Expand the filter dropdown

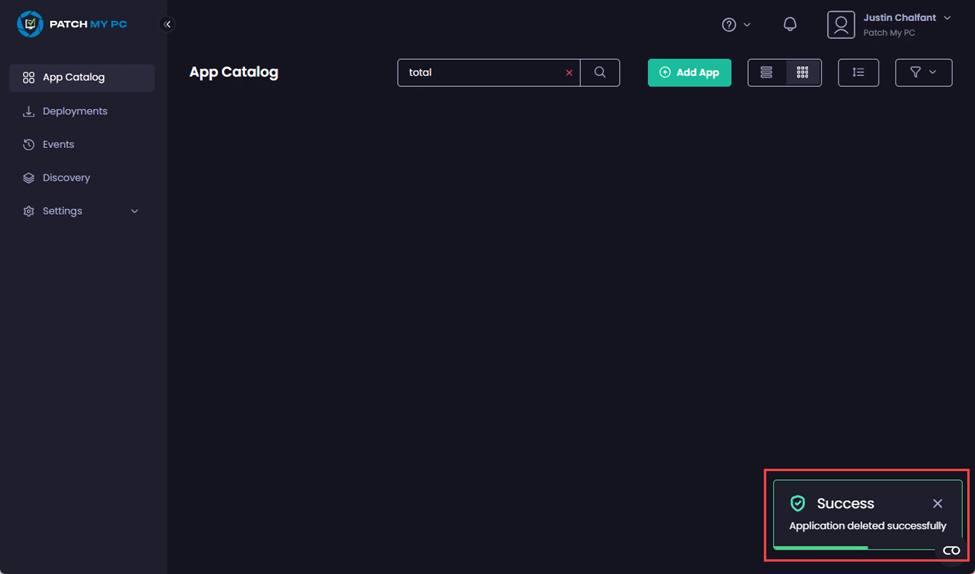point(923,72)
